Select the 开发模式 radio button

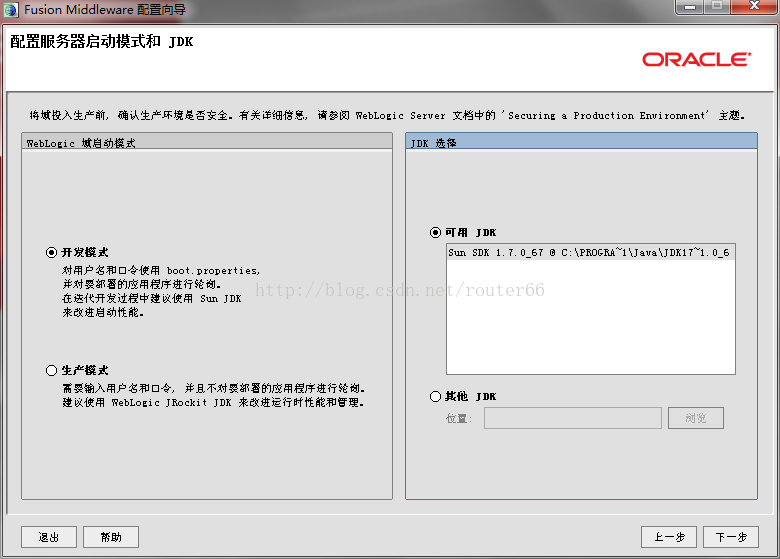[51, 253]
